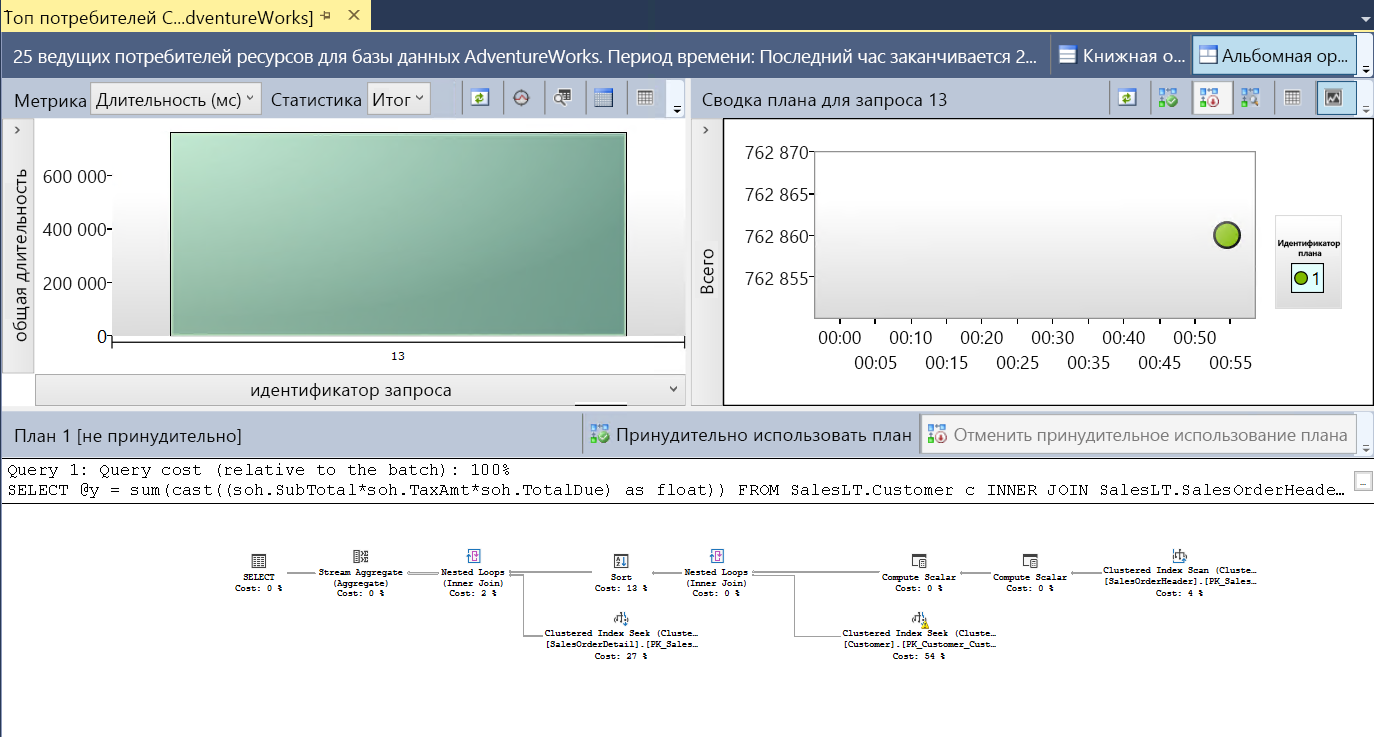The height and width of the screenshot is (737, 1374).
Task: Select Compute Scalar node nearest the Sort
Action: pyautogui.click(x=919, y=573)
